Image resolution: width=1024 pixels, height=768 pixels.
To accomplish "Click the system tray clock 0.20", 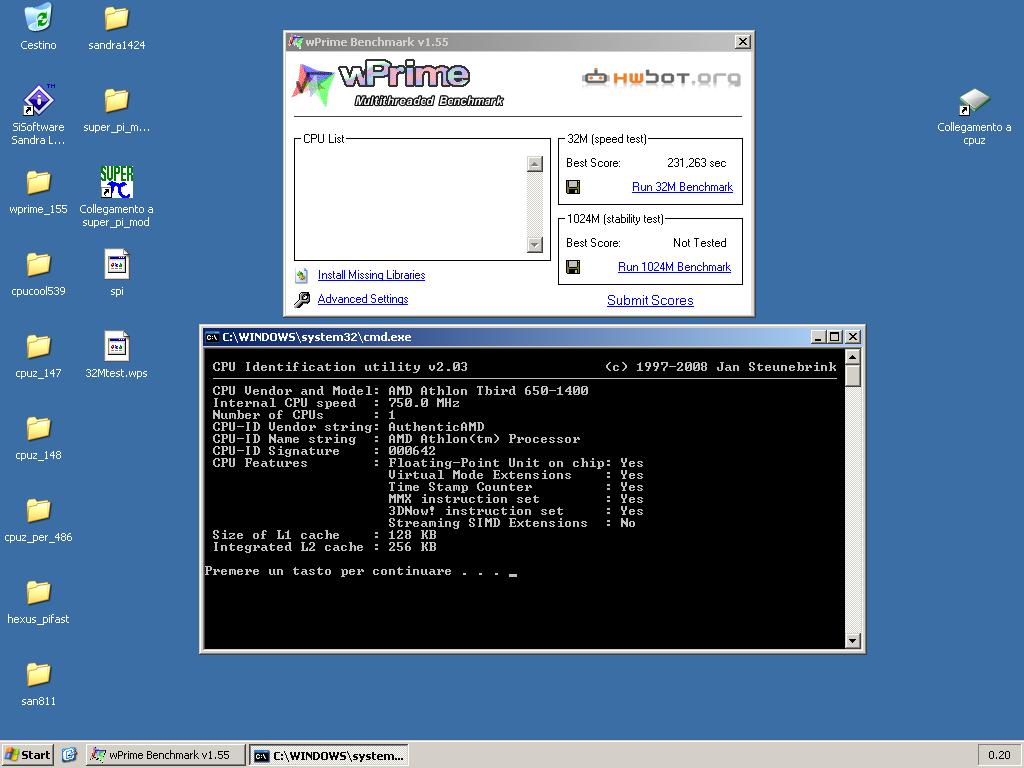I will click(999, 755).
